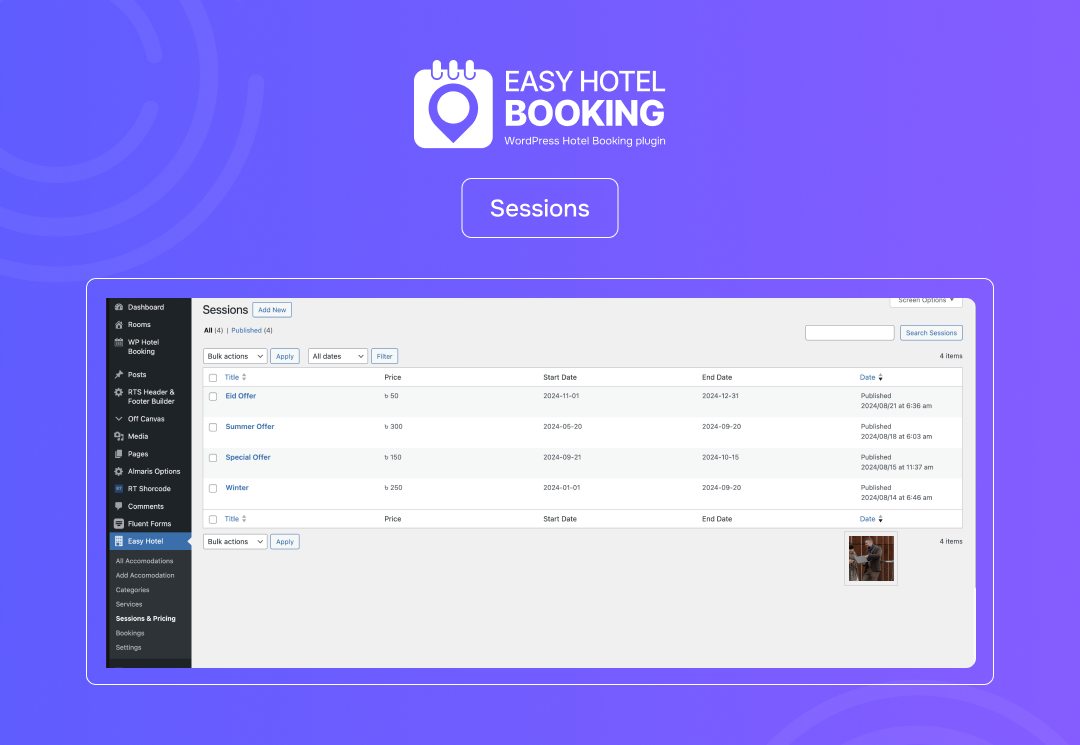Open the Eid Offer session link
1080x745 pixels.
coord(240,396)
